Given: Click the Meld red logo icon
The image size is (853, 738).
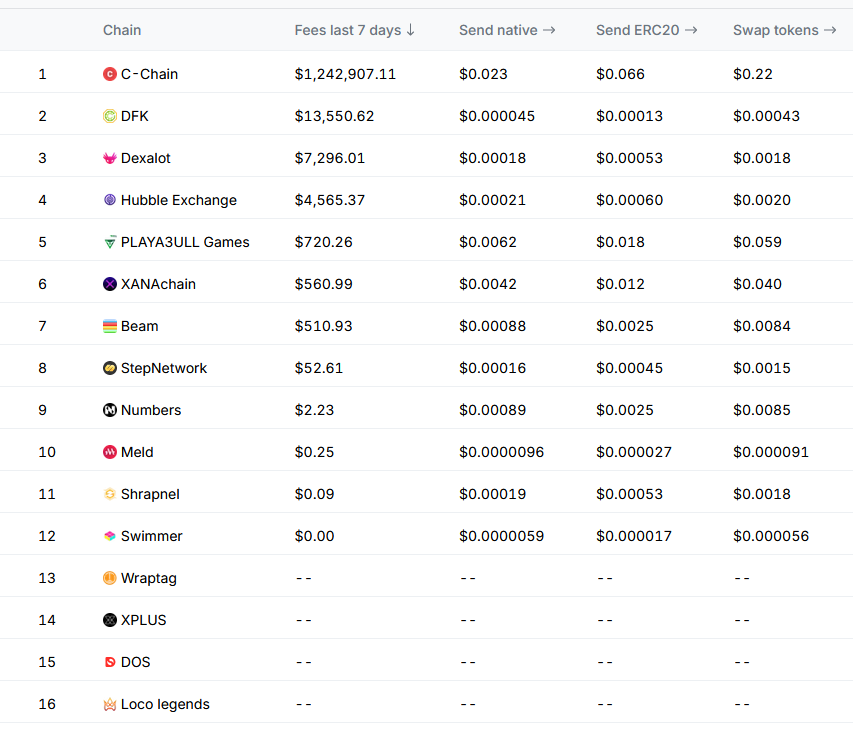Looking at the screenshot, I should [x=110, y=452].
